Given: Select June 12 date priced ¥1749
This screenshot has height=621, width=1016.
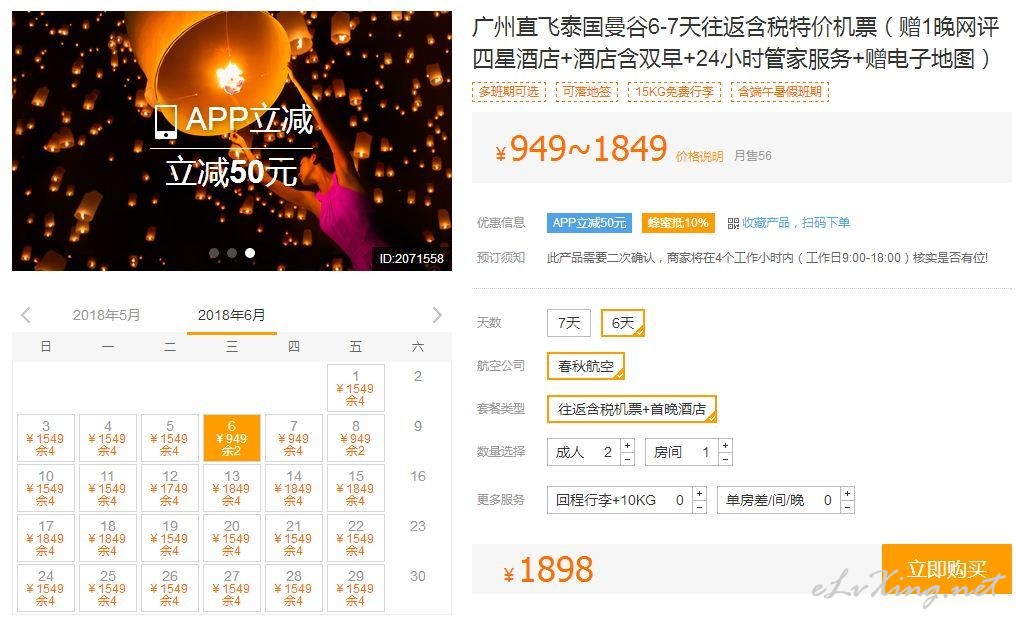Looking at the screenshot, I should tap(170, 488).
